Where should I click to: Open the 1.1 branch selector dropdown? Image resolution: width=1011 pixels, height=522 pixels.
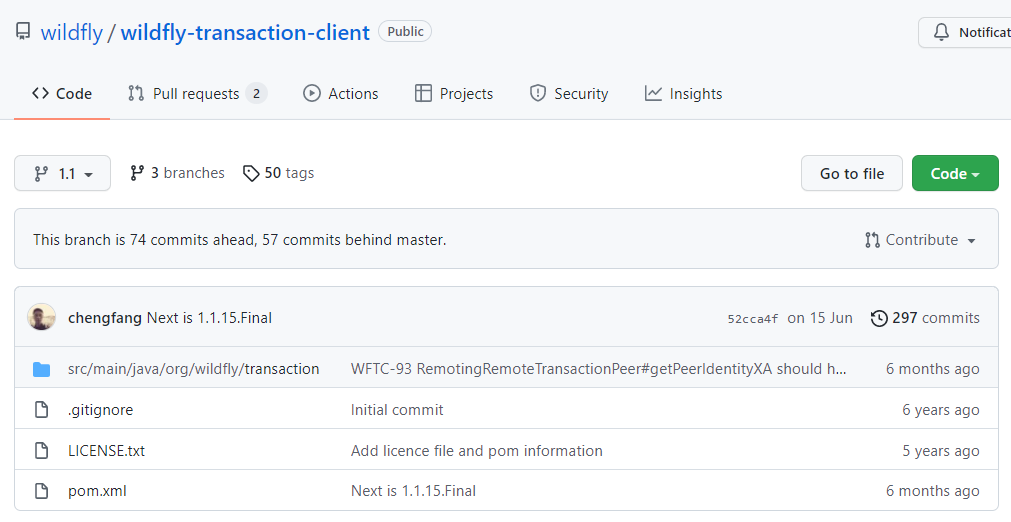pyautogui.click(x=63, y=173)
